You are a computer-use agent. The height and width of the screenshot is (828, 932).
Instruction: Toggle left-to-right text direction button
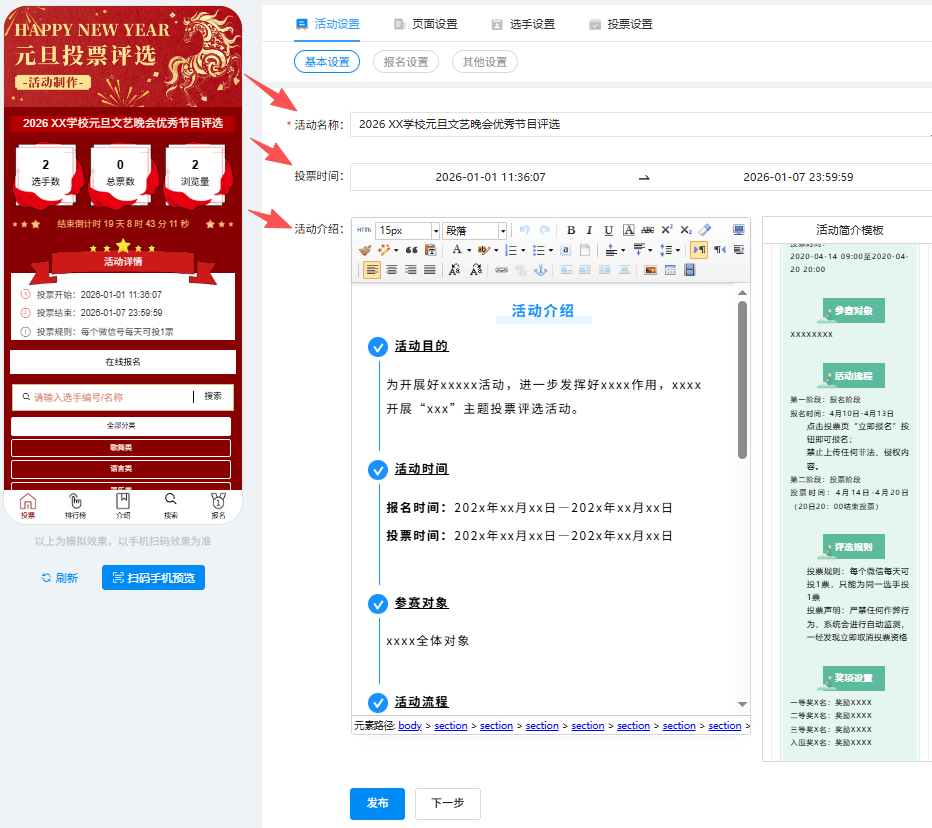click(x=699, y=250)
